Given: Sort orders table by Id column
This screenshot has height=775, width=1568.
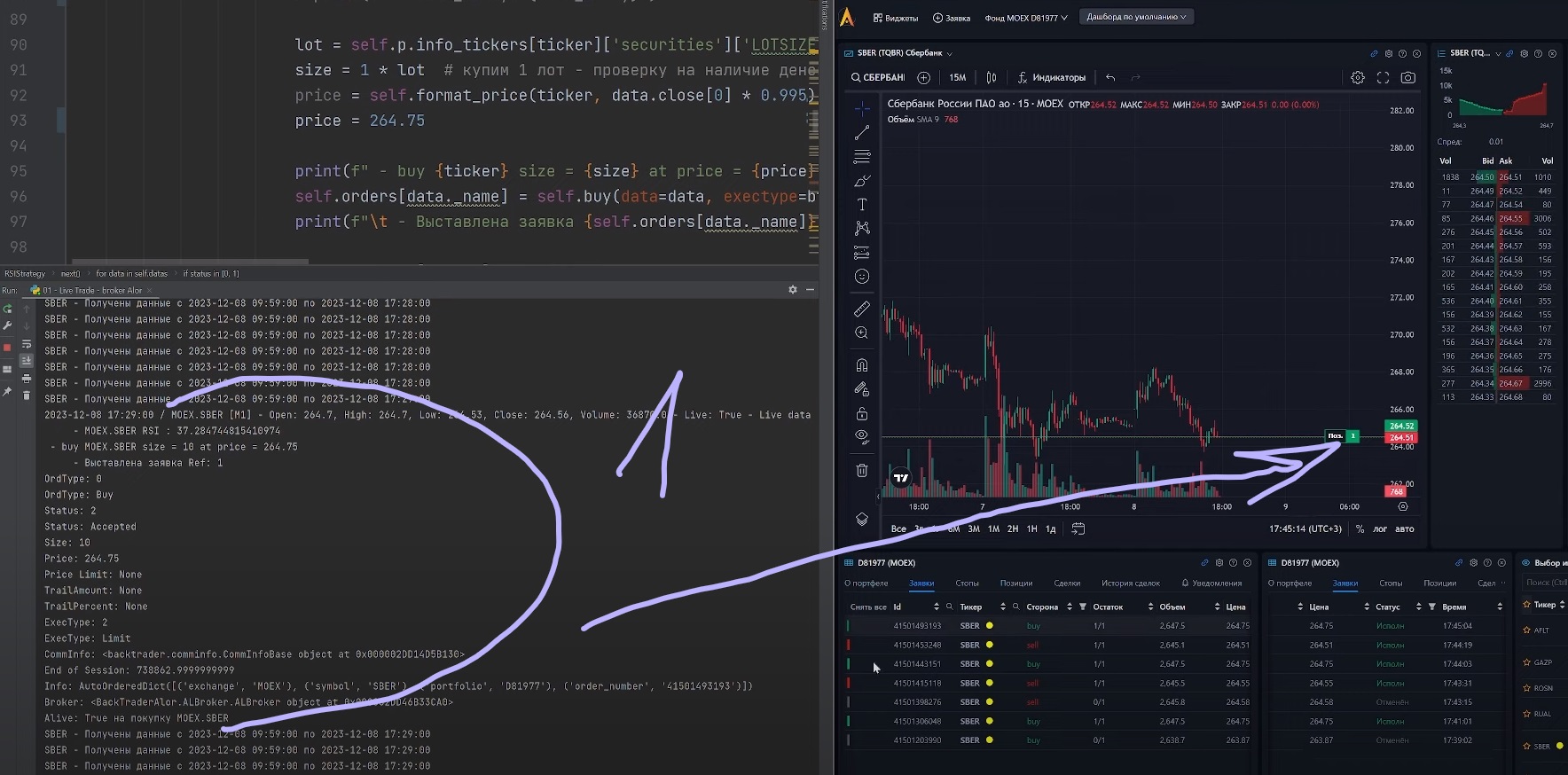Looking at the screenshot, I should 936,607.
